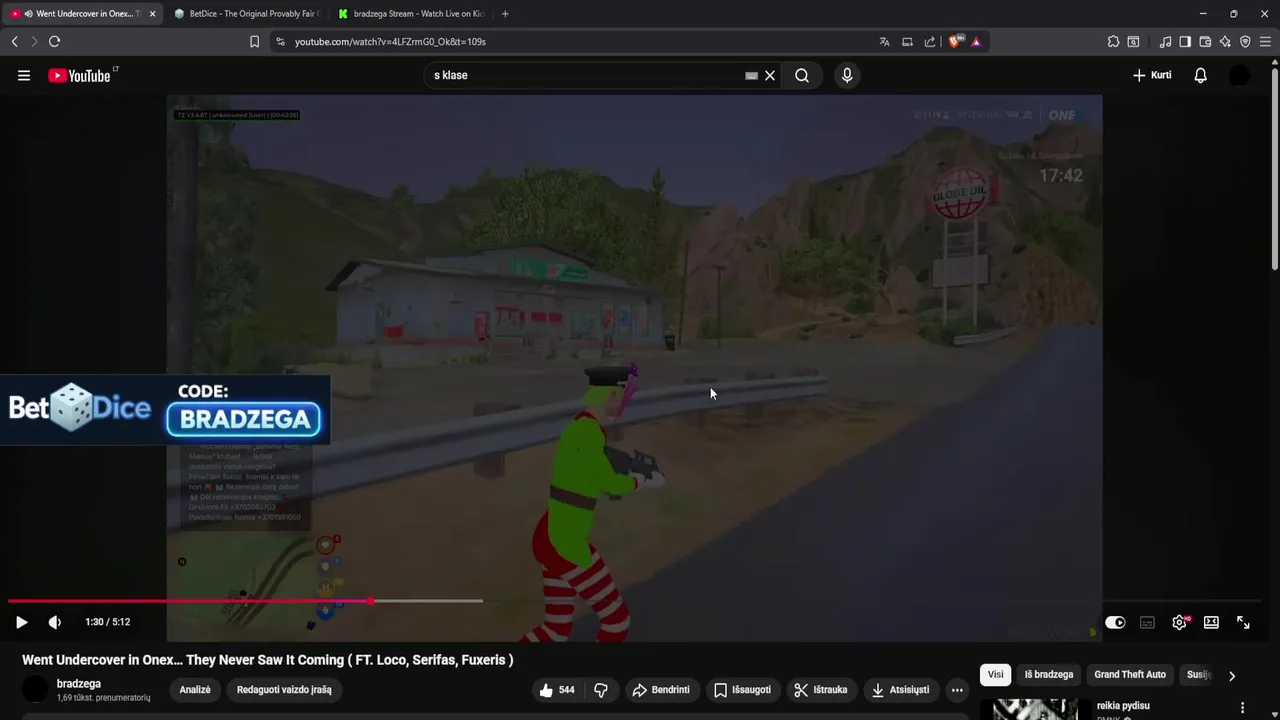1280x720 pixels.
Task: Bookmark this page
Action: tap(254, 42)
